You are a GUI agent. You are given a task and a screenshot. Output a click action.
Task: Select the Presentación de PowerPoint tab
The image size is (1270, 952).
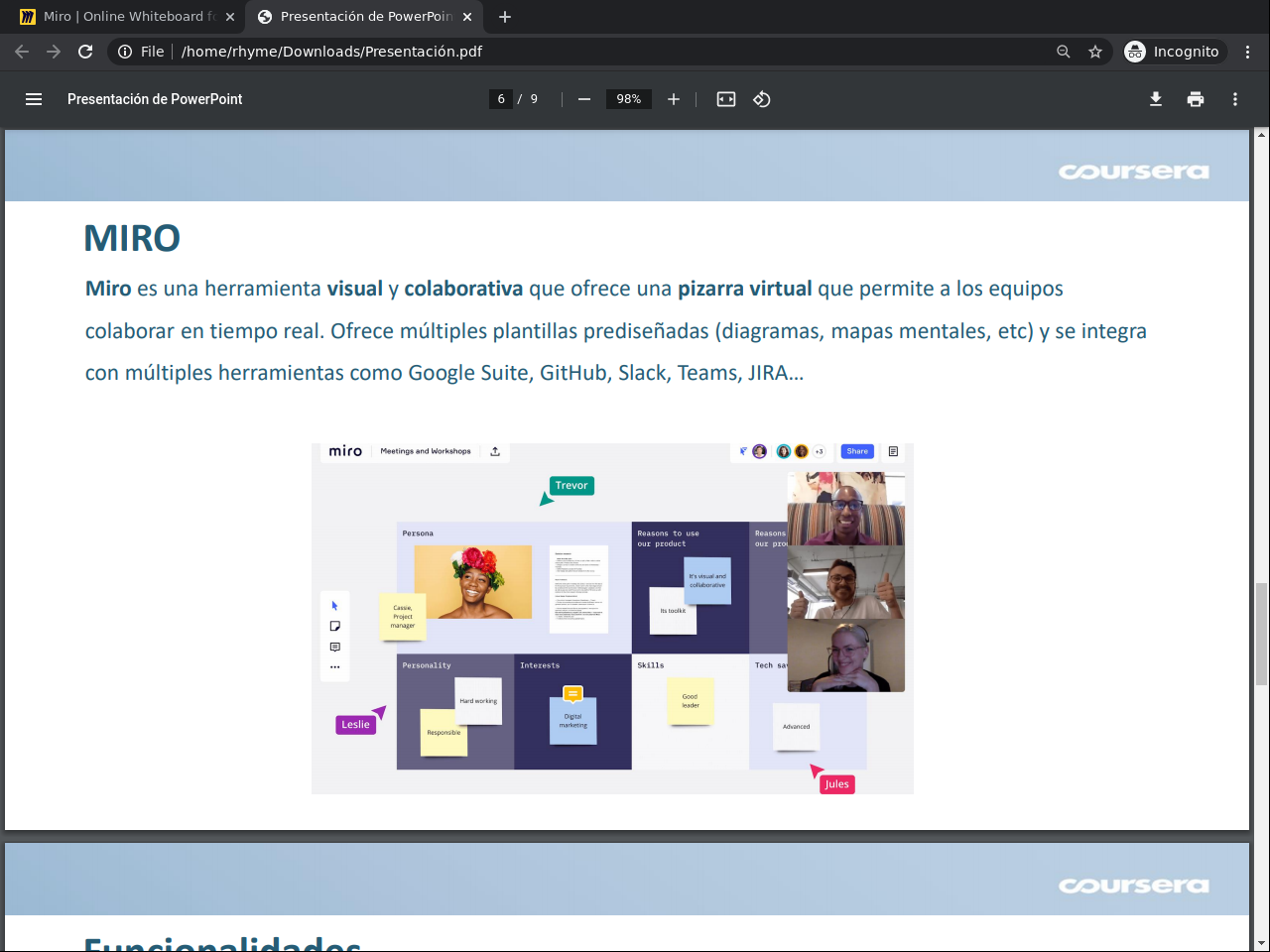[x=364, y=17]
